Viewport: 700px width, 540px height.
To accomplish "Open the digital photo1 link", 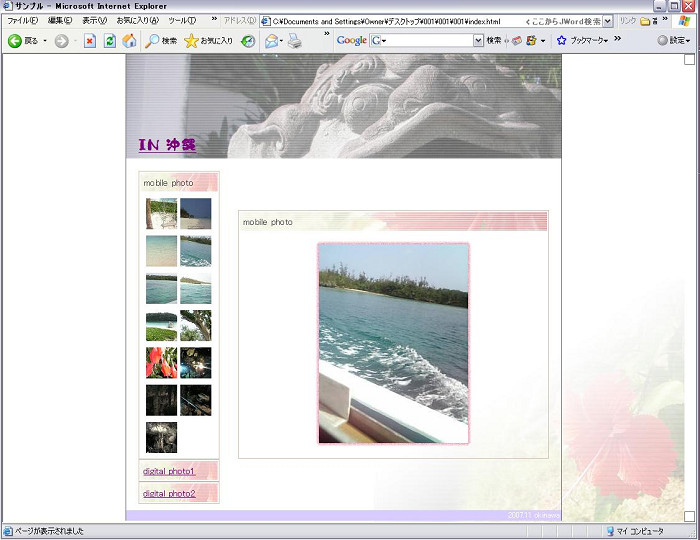I will coord(169,471).
